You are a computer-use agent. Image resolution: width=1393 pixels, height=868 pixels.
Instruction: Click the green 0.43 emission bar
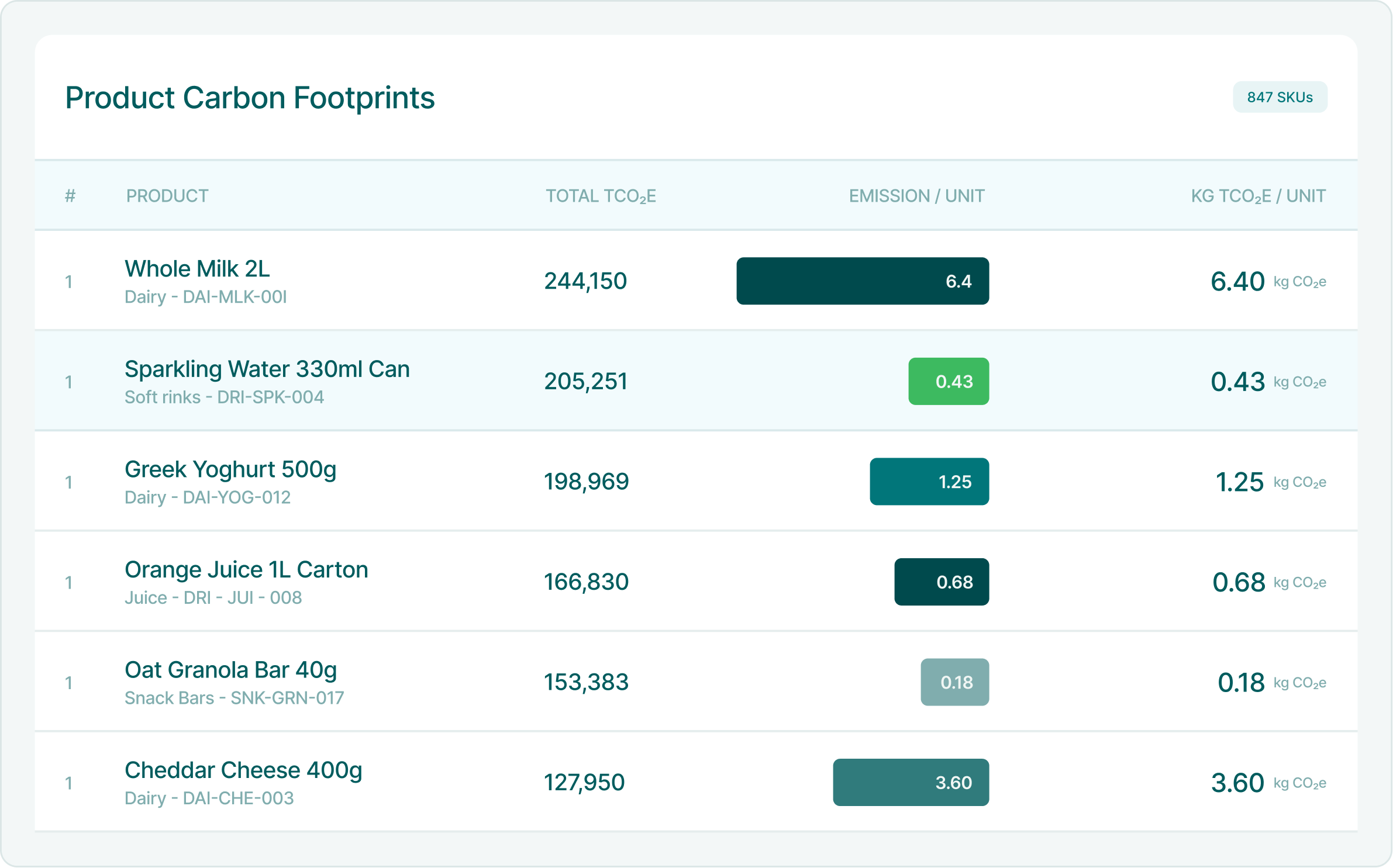coord(948,382)
